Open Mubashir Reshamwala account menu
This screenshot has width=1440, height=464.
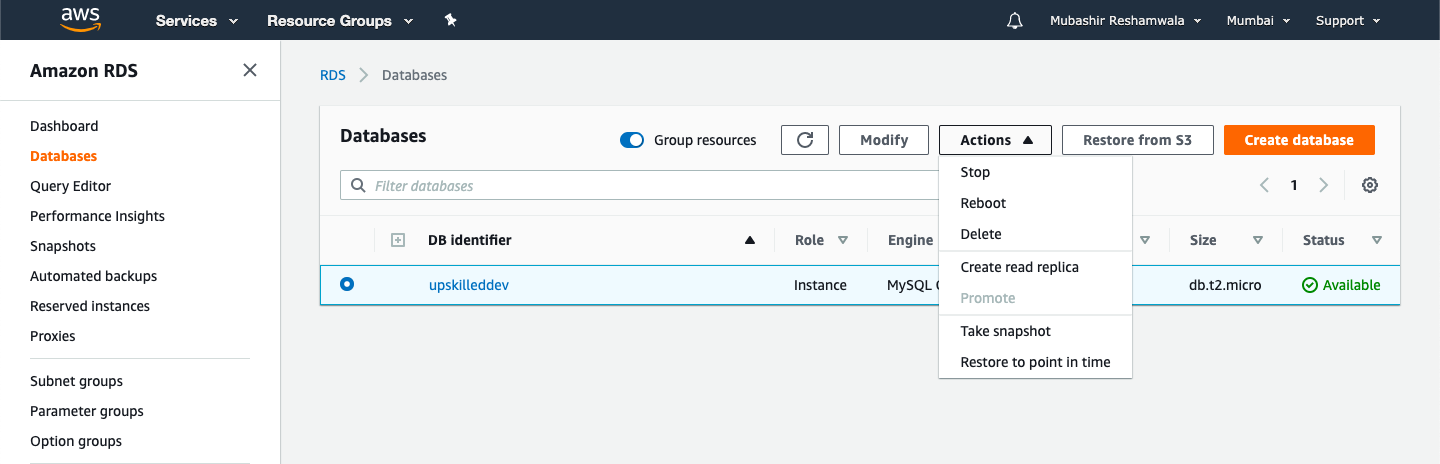[x=1125, y=20]
